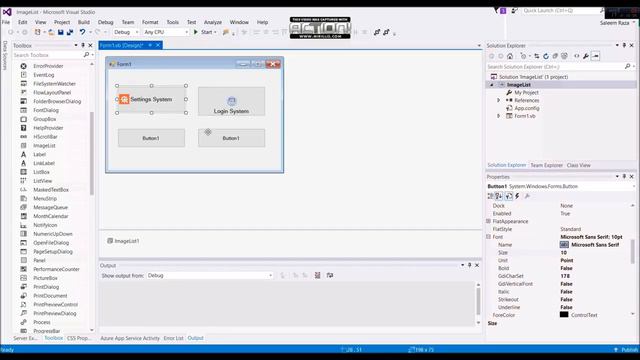
Task: Switch Properties grid to Alphabetical view
Action: click(x=499, y=196)
